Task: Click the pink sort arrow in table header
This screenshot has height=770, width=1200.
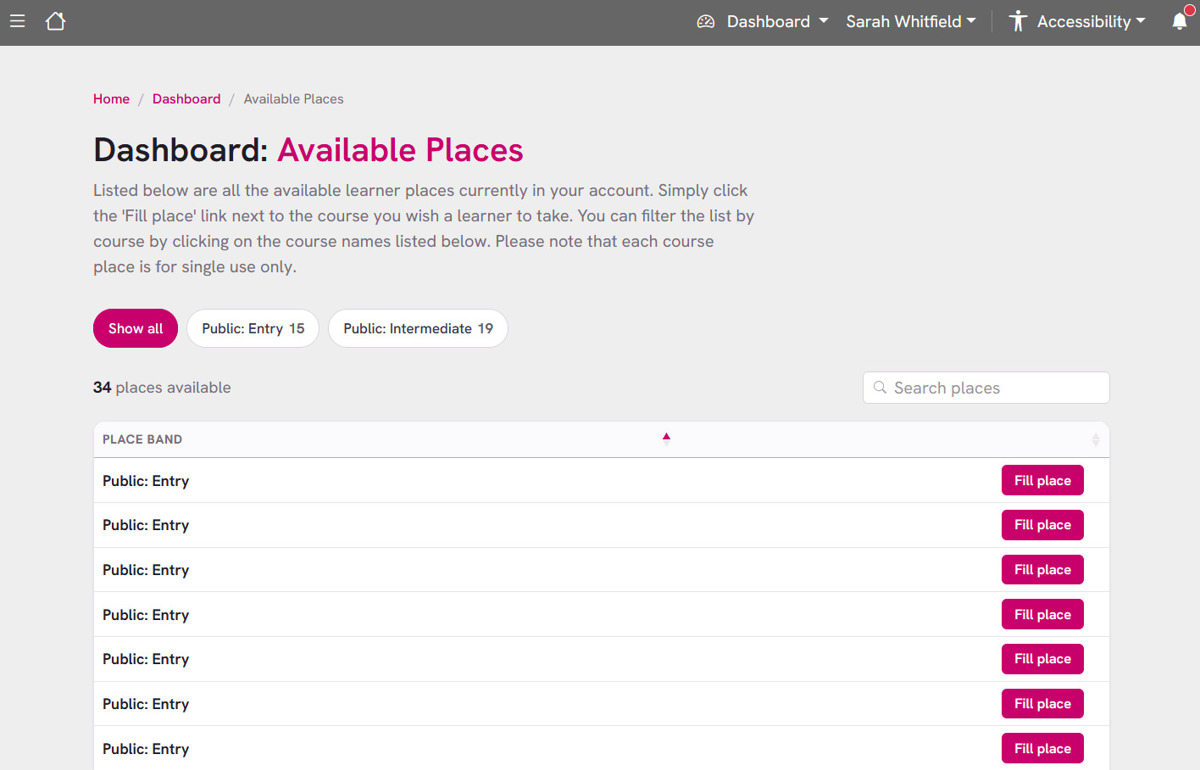Action: tap(666, 436)
